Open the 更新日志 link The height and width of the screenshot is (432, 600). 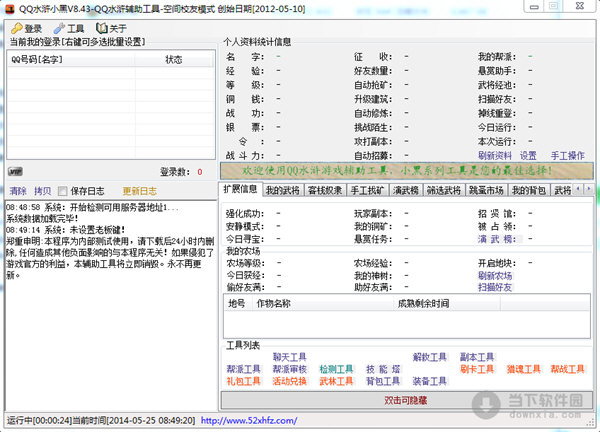click(140, 191)
